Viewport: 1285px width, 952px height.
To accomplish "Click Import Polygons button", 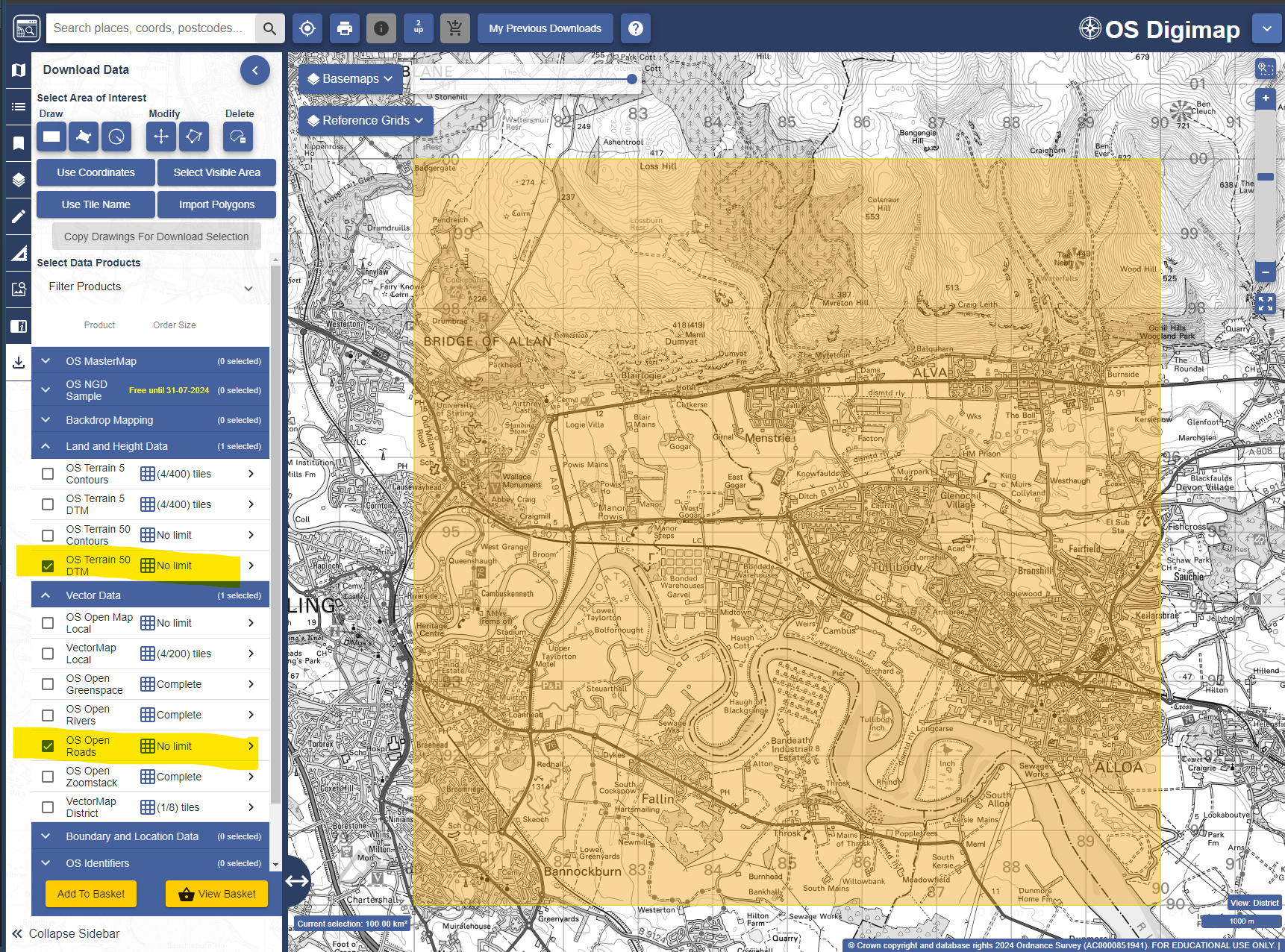I will [x=217, y=204].
